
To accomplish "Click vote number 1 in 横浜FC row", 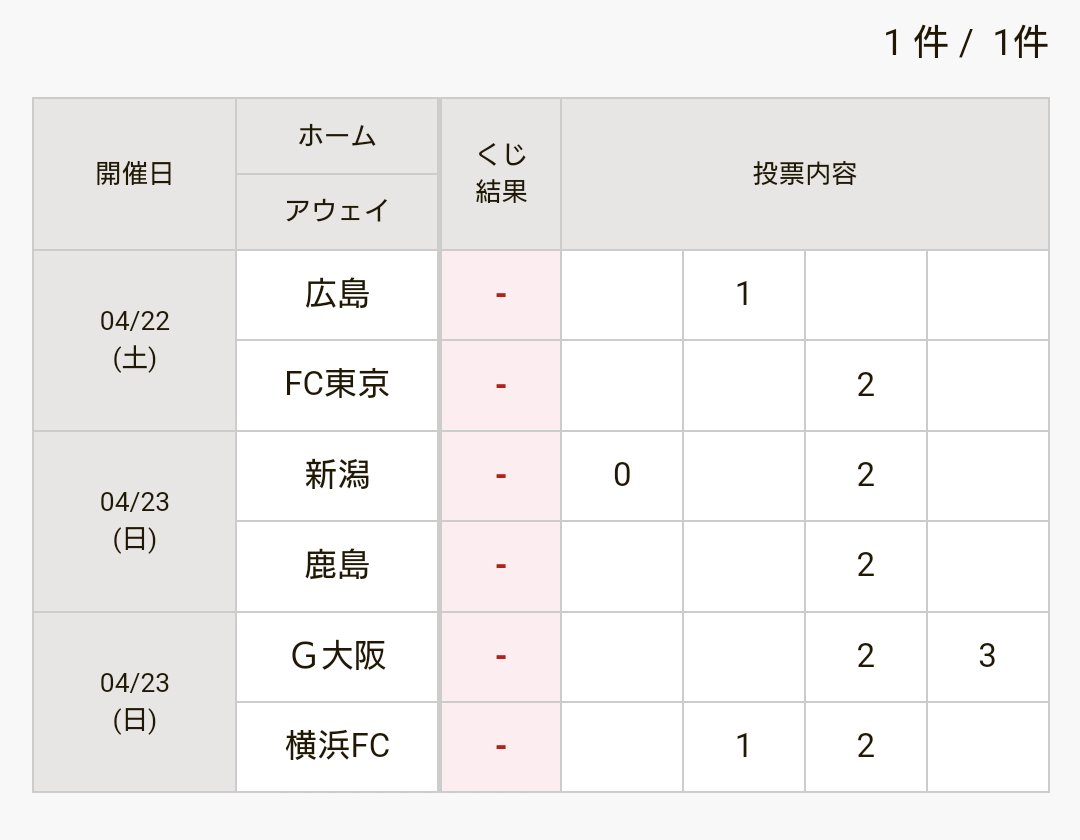I will 743,746.
